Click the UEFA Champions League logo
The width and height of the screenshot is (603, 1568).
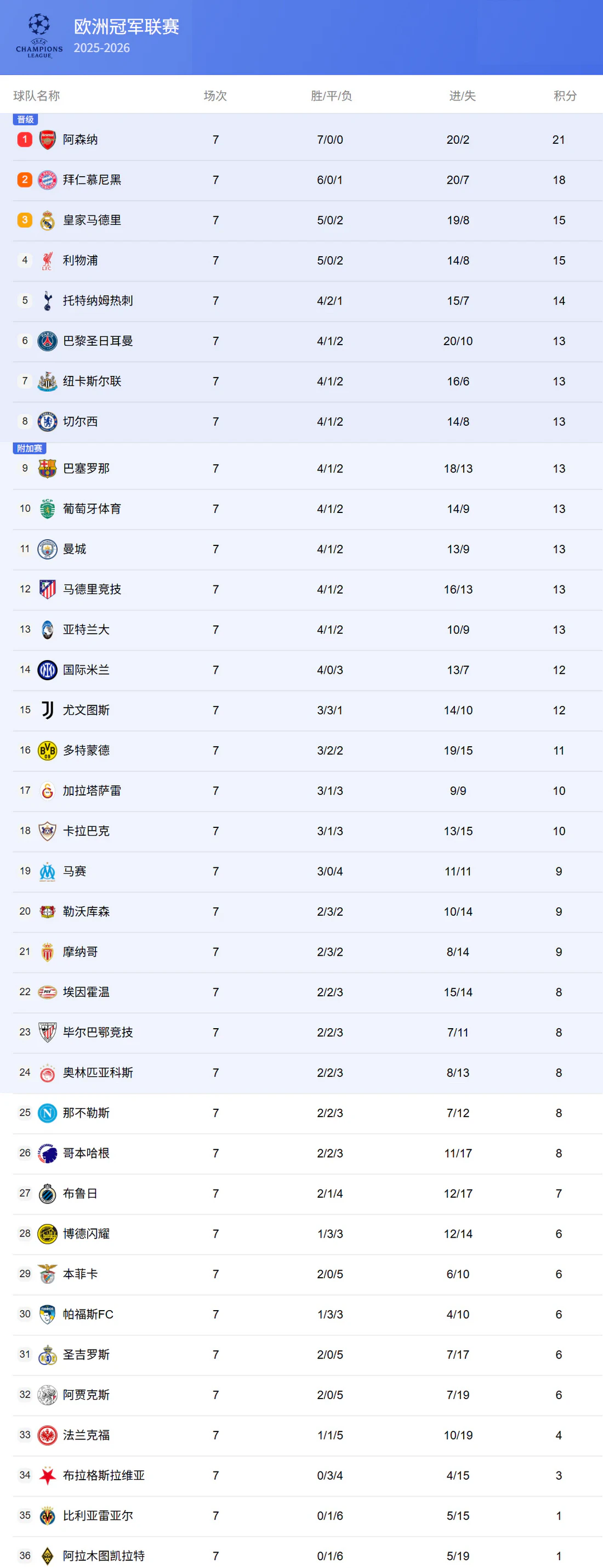(39, 36)
